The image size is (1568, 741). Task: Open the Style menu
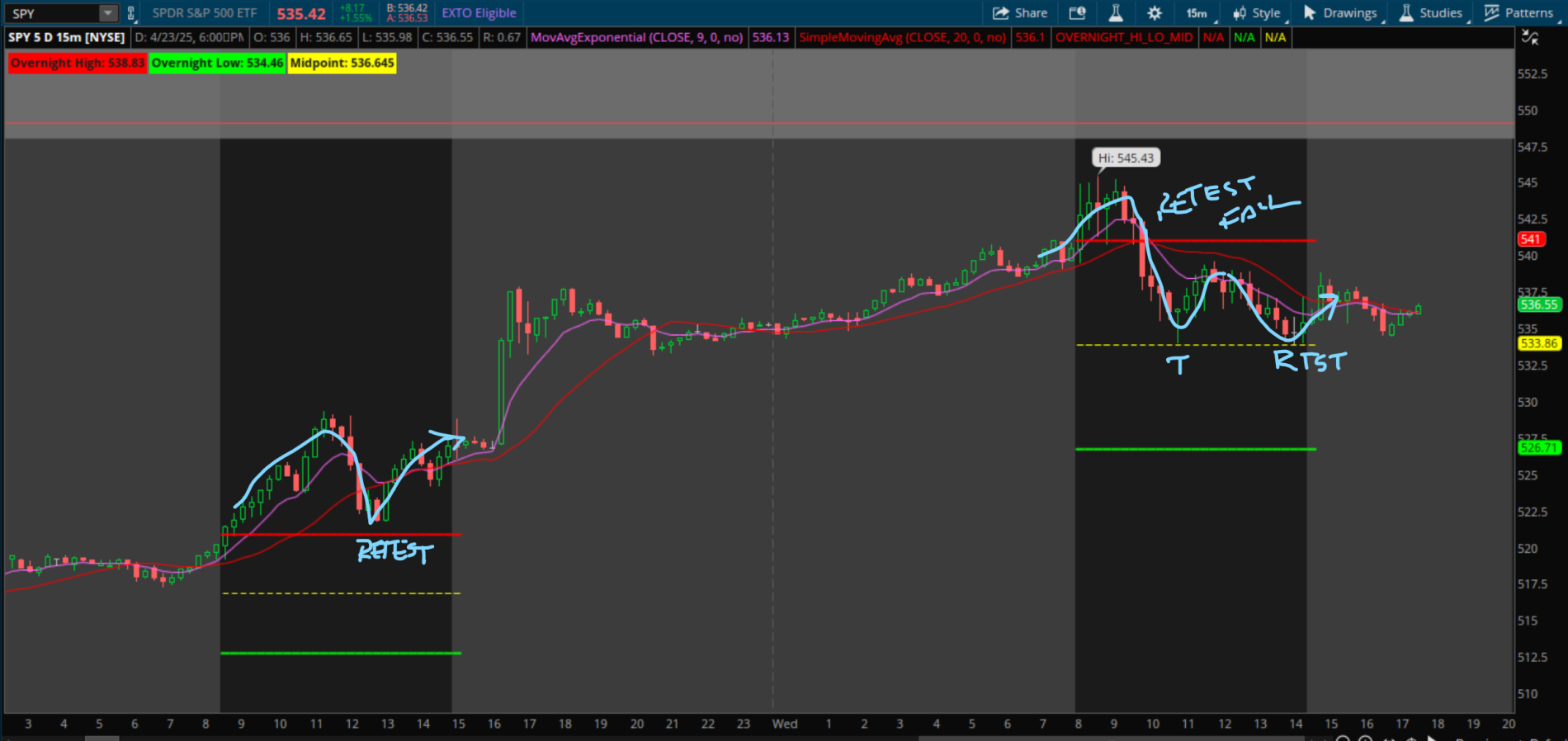click(x=1257, y=13)
